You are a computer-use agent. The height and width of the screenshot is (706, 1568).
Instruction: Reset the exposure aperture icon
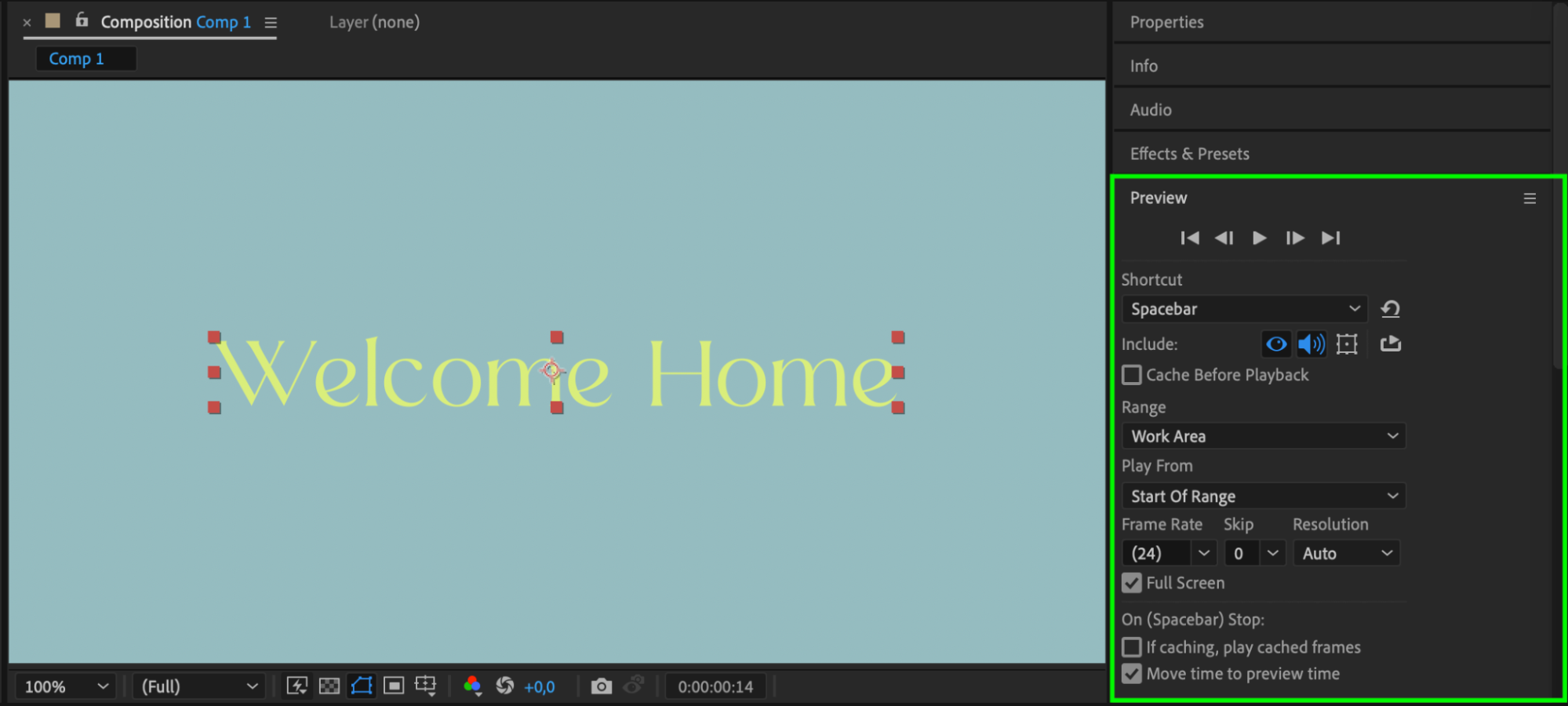[505, 686]
